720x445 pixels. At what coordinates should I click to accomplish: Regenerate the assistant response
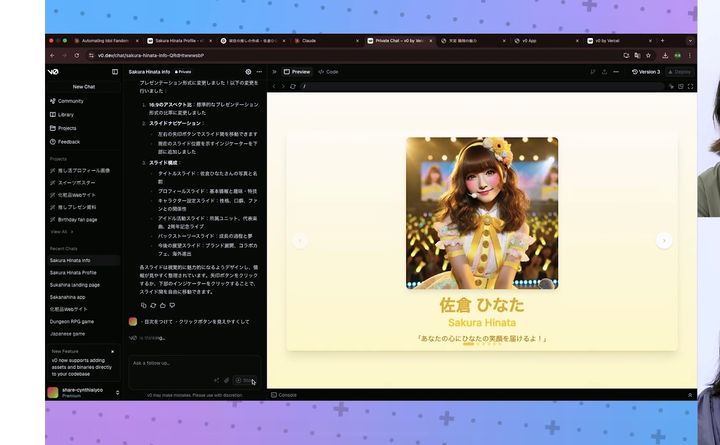click(x=153, y=305)
